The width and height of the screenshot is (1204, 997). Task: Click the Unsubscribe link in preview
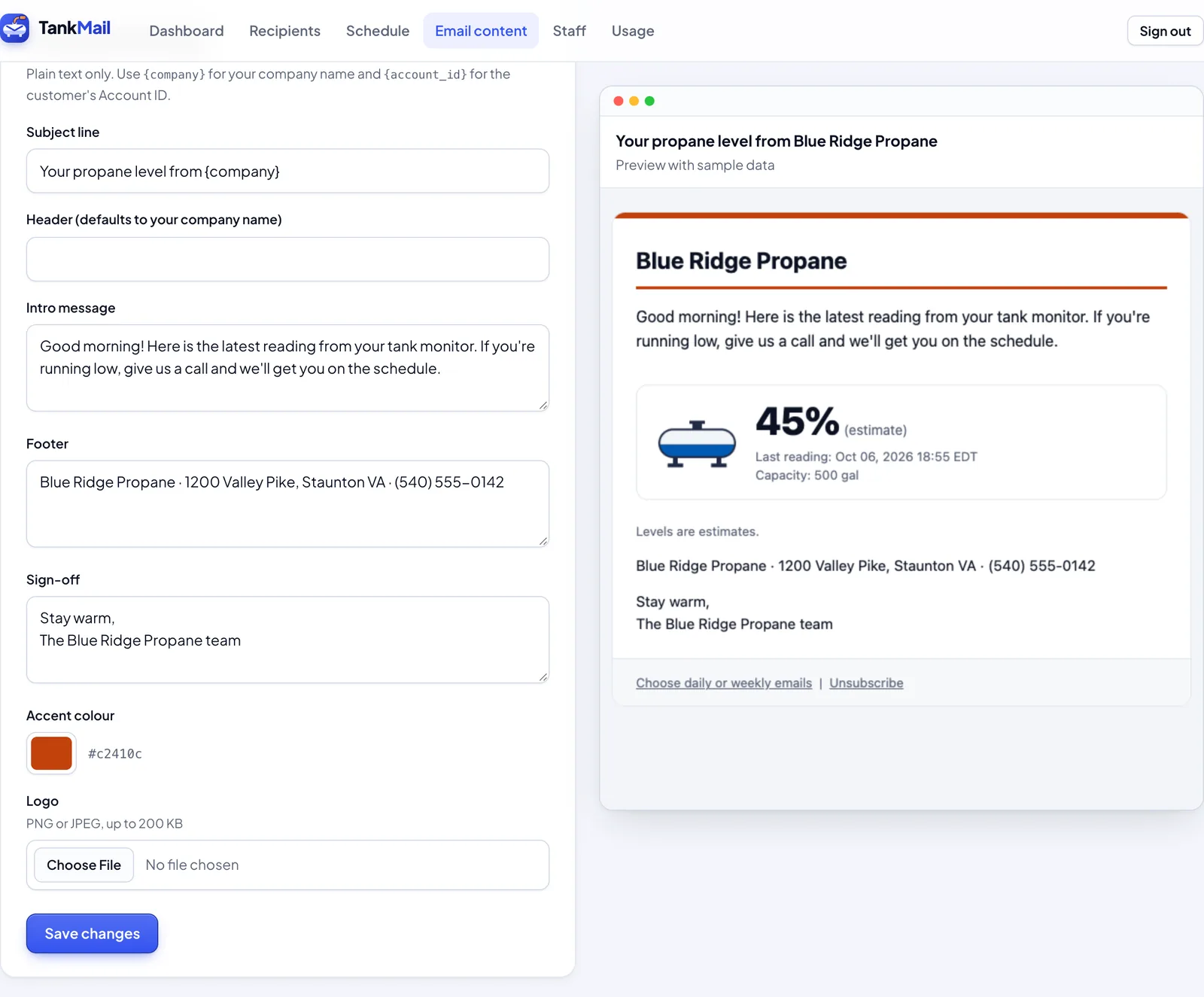[x=866, y=682]
